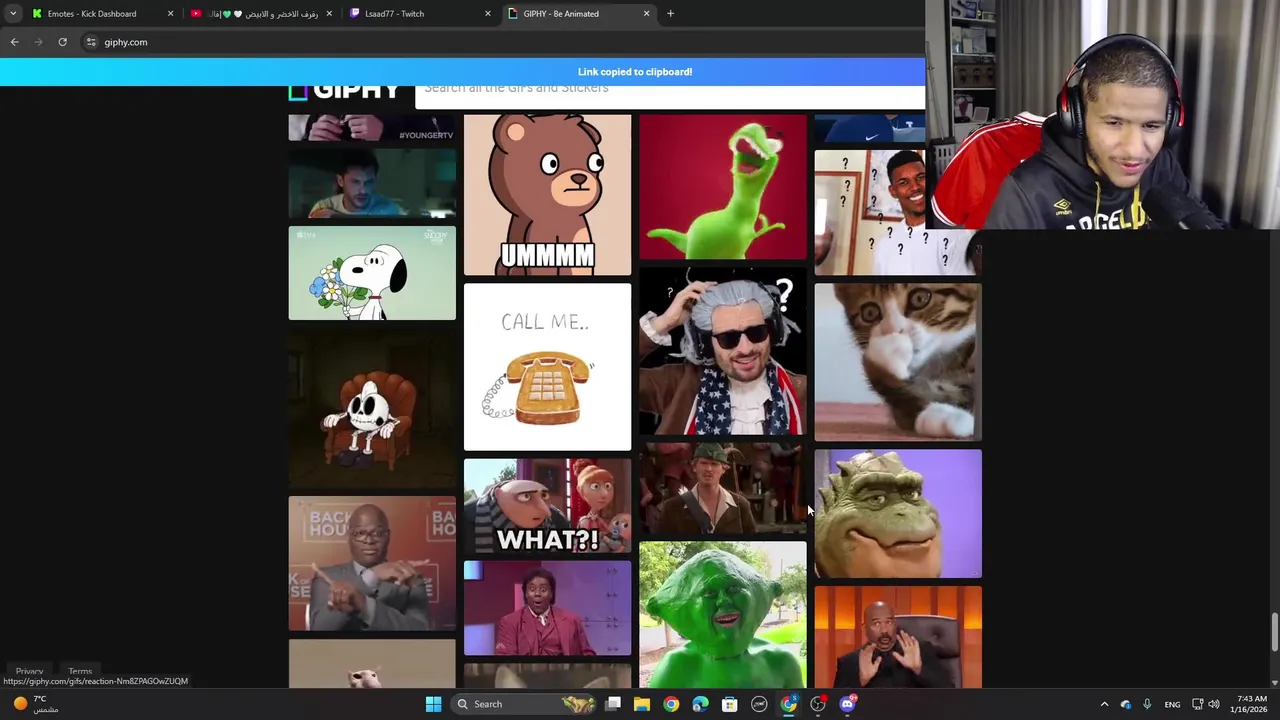Open Discord from the taskbar
Viewport: 1280px width, 720px height.
[x=848, y=704]
